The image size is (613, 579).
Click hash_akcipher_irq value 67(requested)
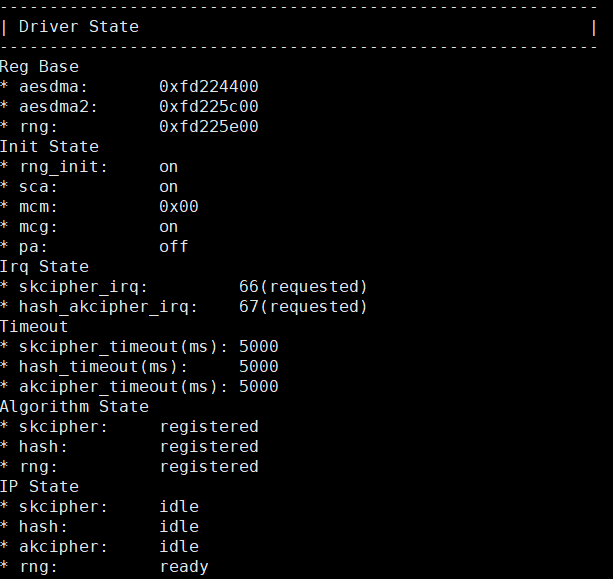(x=303, y=307)
